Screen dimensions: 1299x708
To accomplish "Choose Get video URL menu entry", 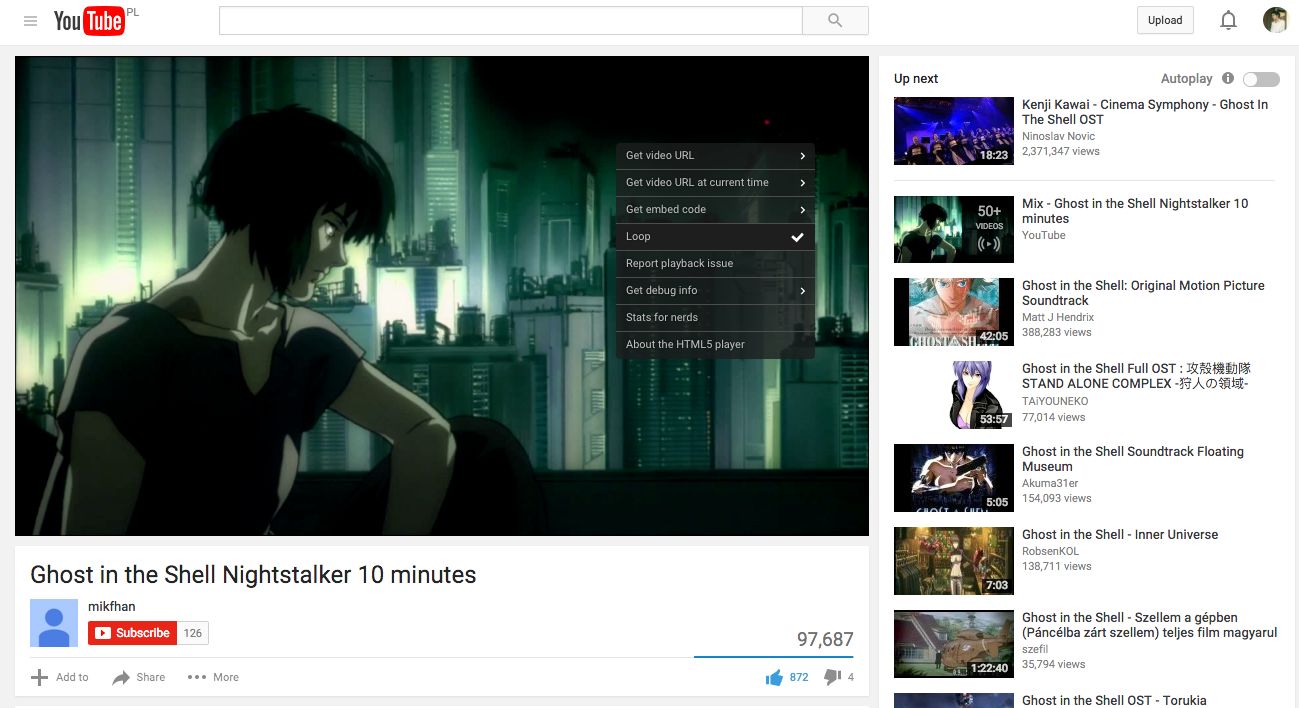I will point(715,156).
